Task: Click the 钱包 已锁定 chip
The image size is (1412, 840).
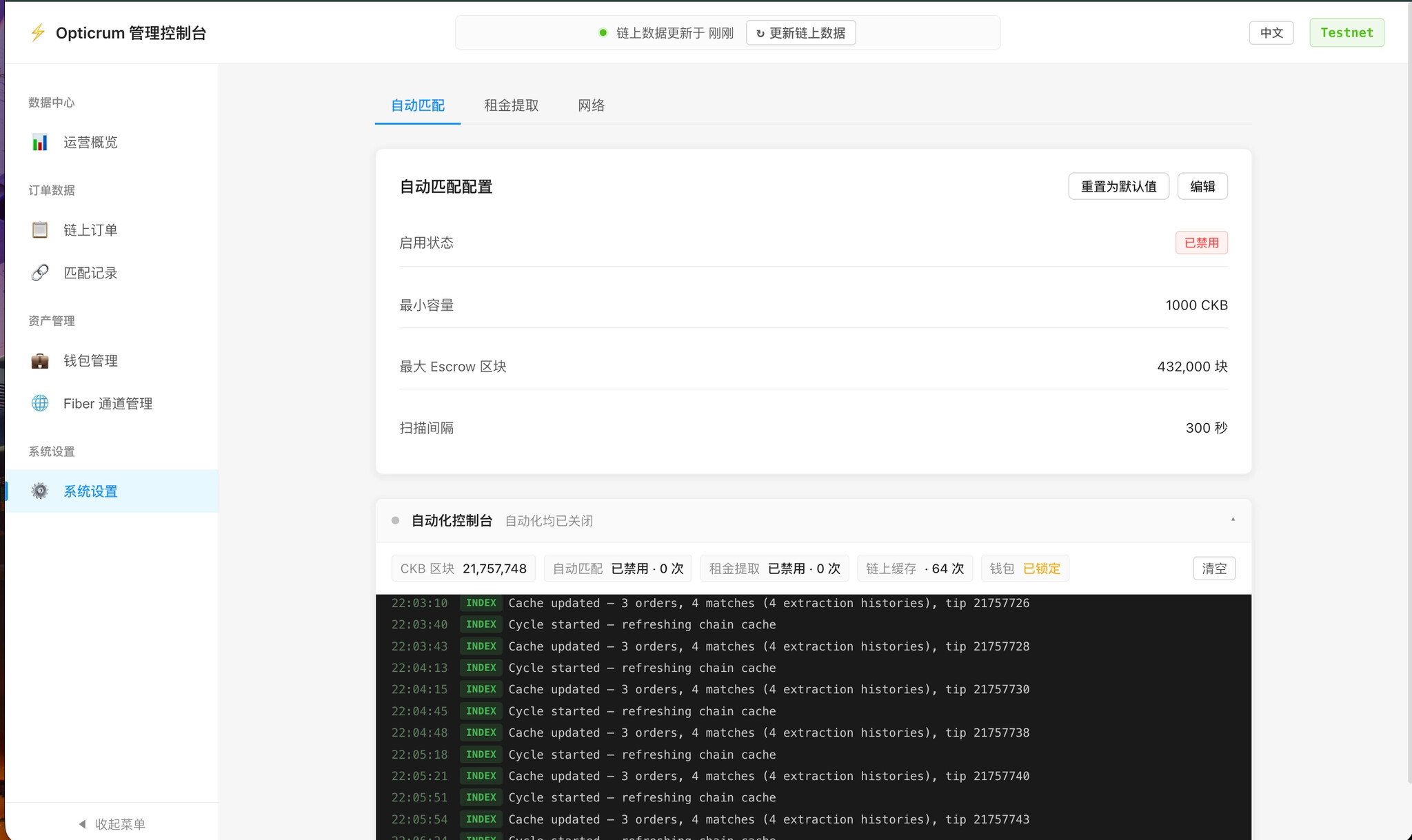Action: click(x=1025, y=568)
